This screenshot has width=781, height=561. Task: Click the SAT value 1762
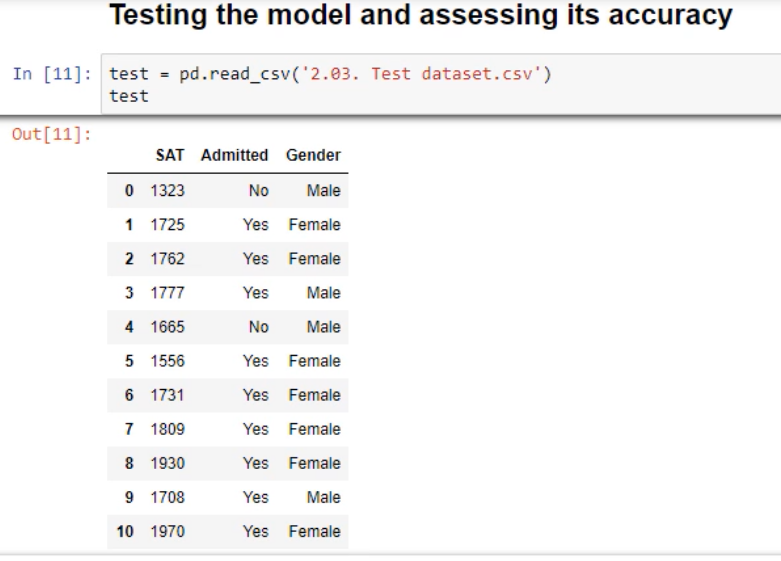point(167,260)
